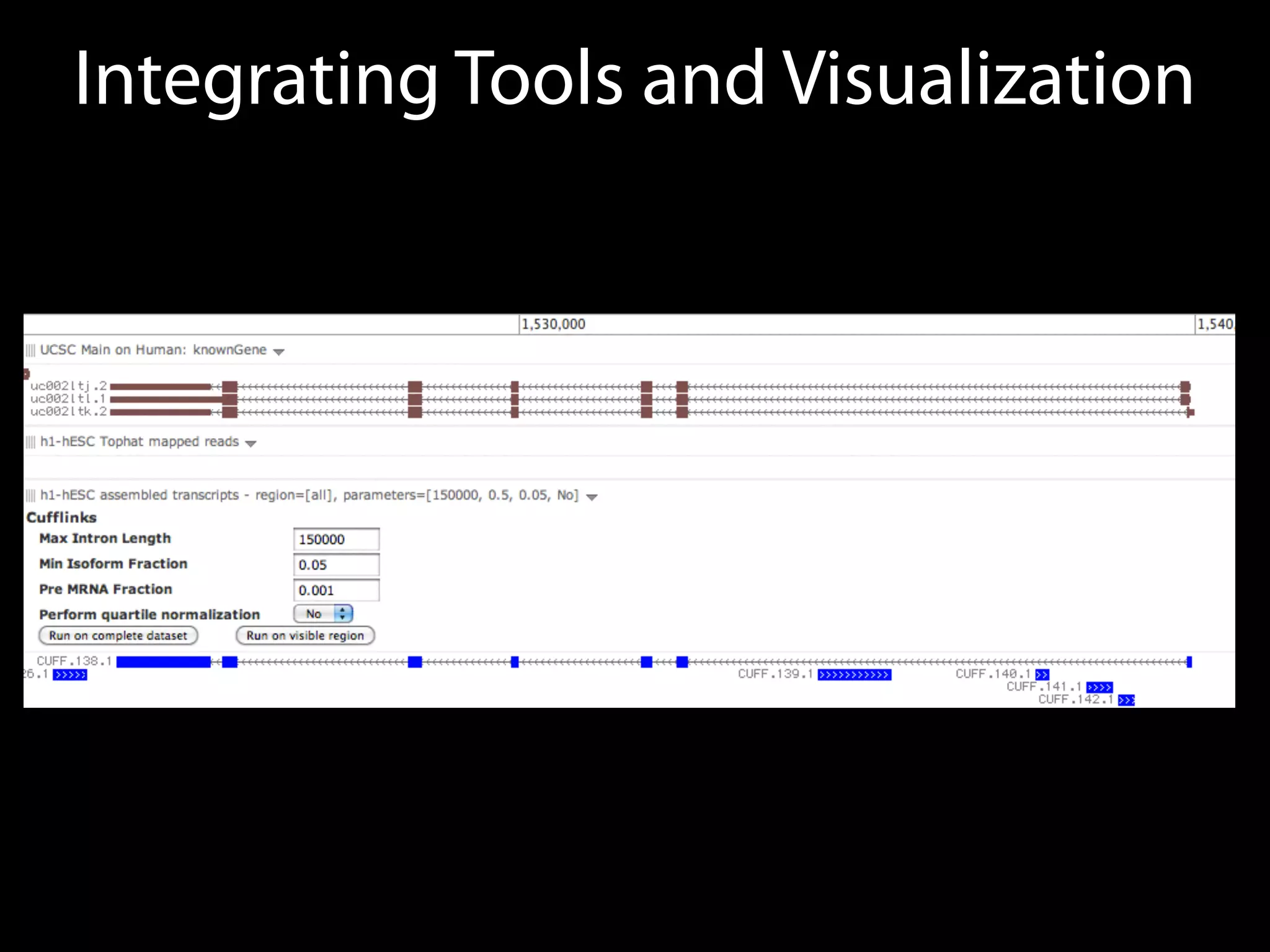This screenshot has height=952, width=1270.
Task: Click the h1-hESC assembled transcripts track title
Action: pos(309,495)
